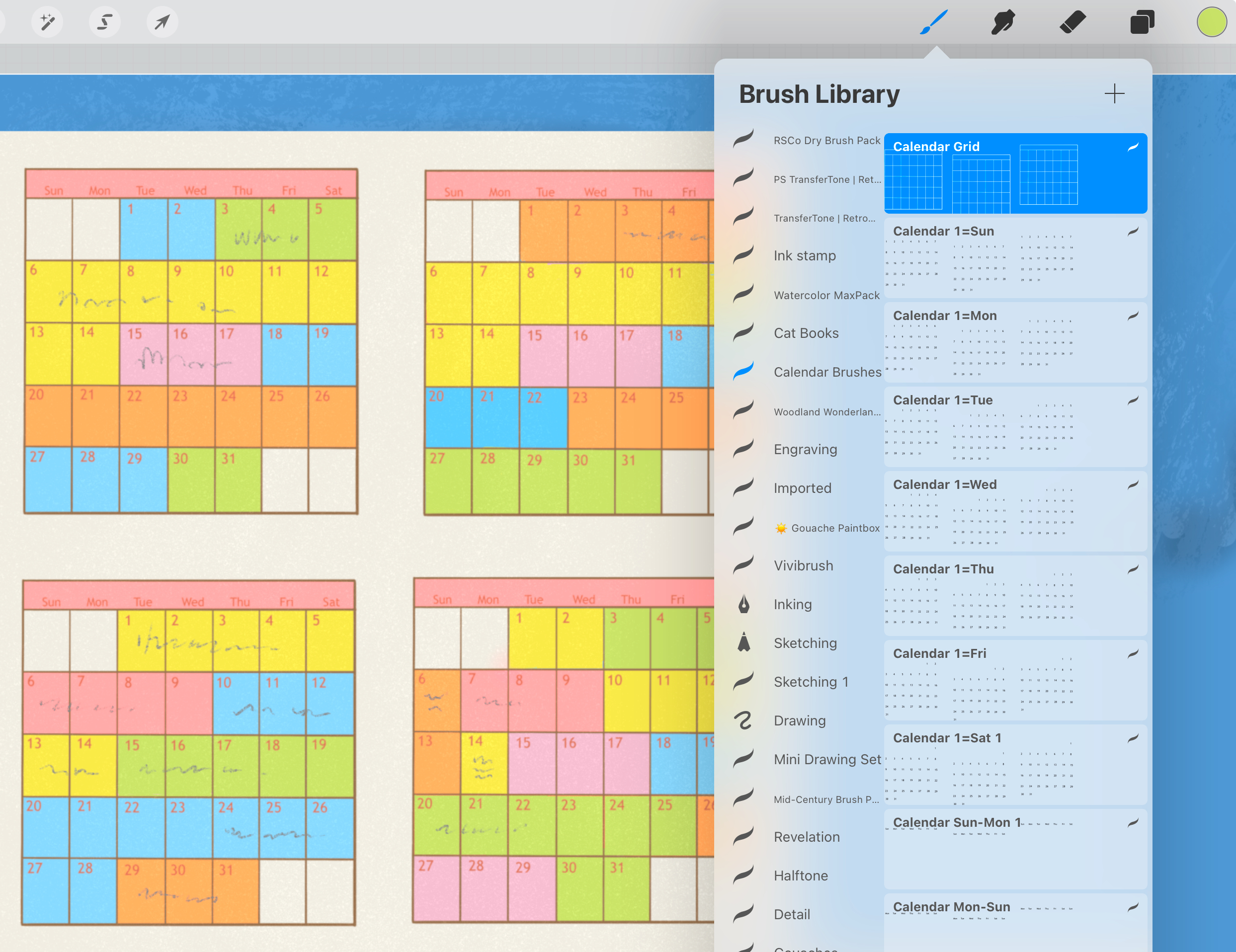Choose the Calendar Grid brush

pos(1015,173)
